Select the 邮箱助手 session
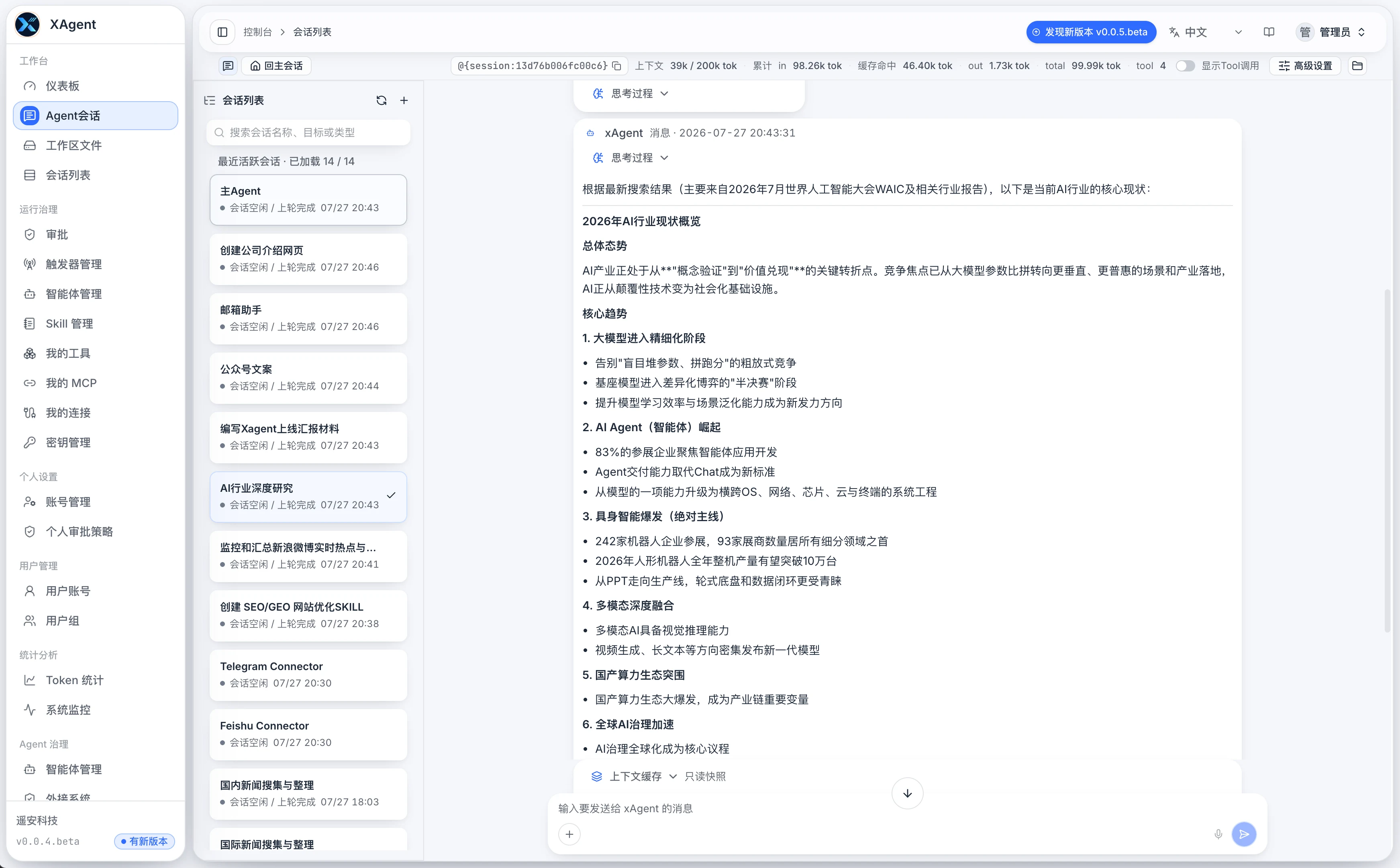 click(x=308, y=319)
